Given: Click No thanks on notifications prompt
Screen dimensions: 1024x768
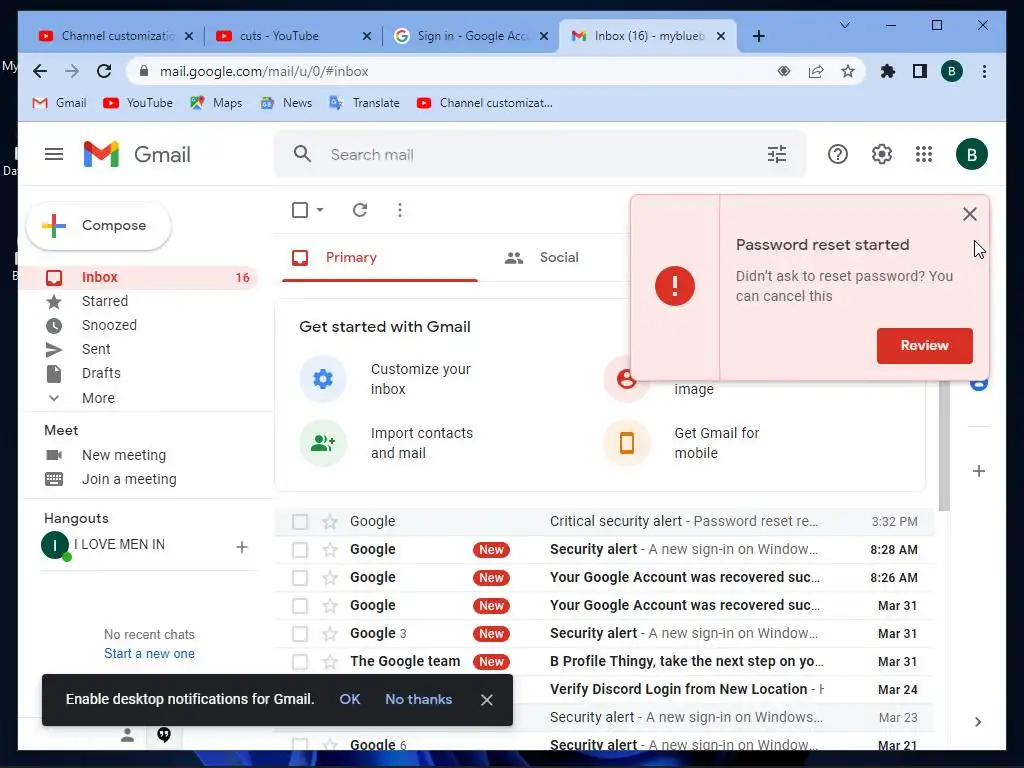Looking at the screenshot, I should pyautogui.click(x=419, y=699).
